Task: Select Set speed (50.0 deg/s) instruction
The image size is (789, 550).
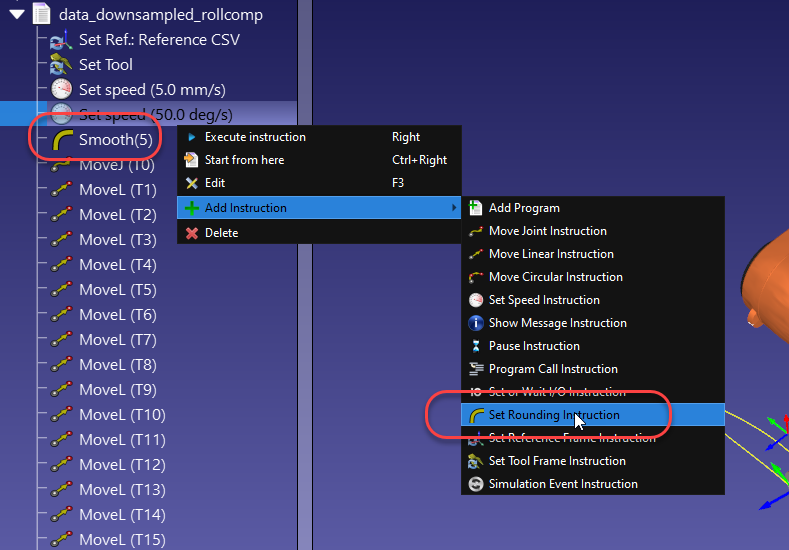Action: (155, 115)
